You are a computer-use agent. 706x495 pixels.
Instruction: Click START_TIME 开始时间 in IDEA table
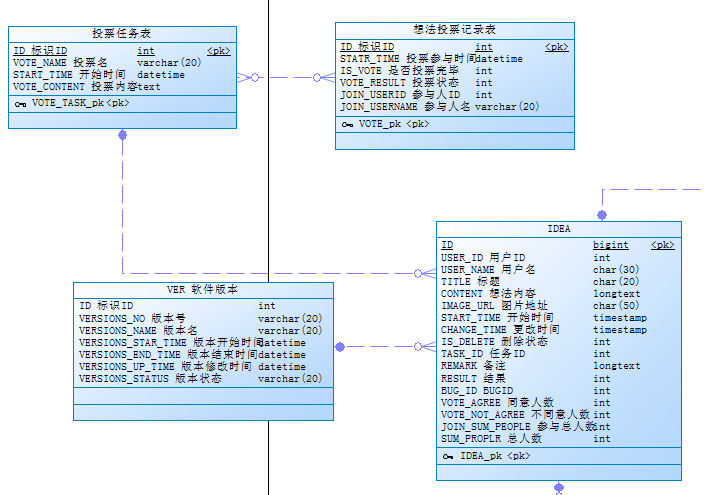(497, 318)
